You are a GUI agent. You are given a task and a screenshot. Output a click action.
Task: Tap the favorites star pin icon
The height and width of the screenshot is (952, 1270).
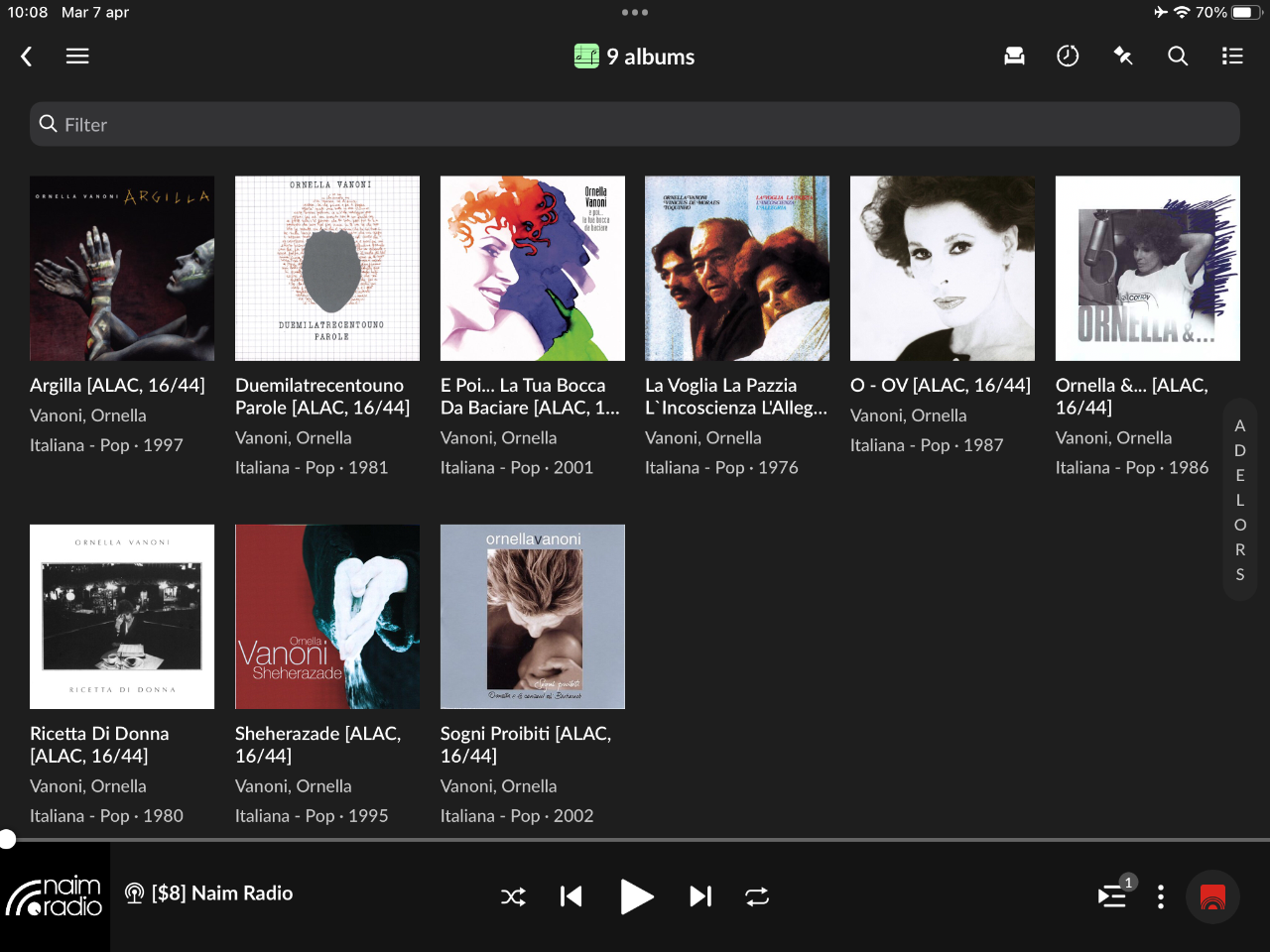[x=1123, y=57]
